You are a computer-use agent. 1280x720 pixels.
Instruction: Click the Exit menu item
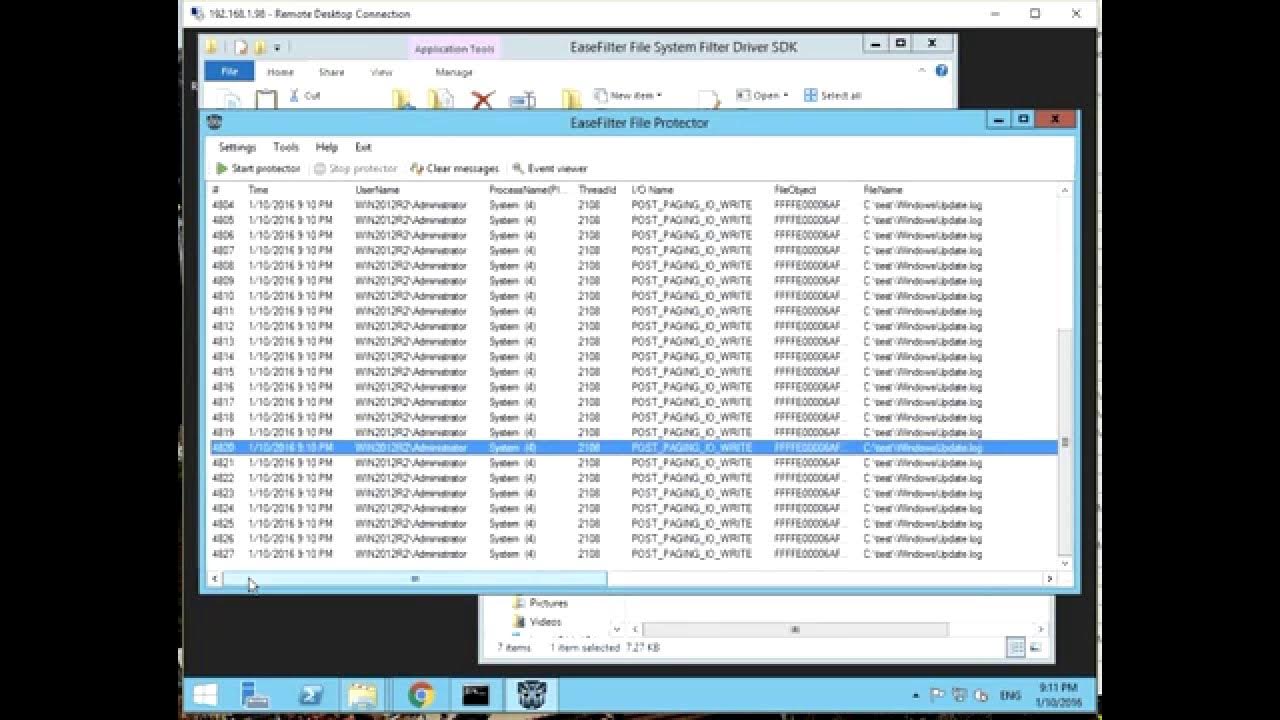[x=363, y=147]
